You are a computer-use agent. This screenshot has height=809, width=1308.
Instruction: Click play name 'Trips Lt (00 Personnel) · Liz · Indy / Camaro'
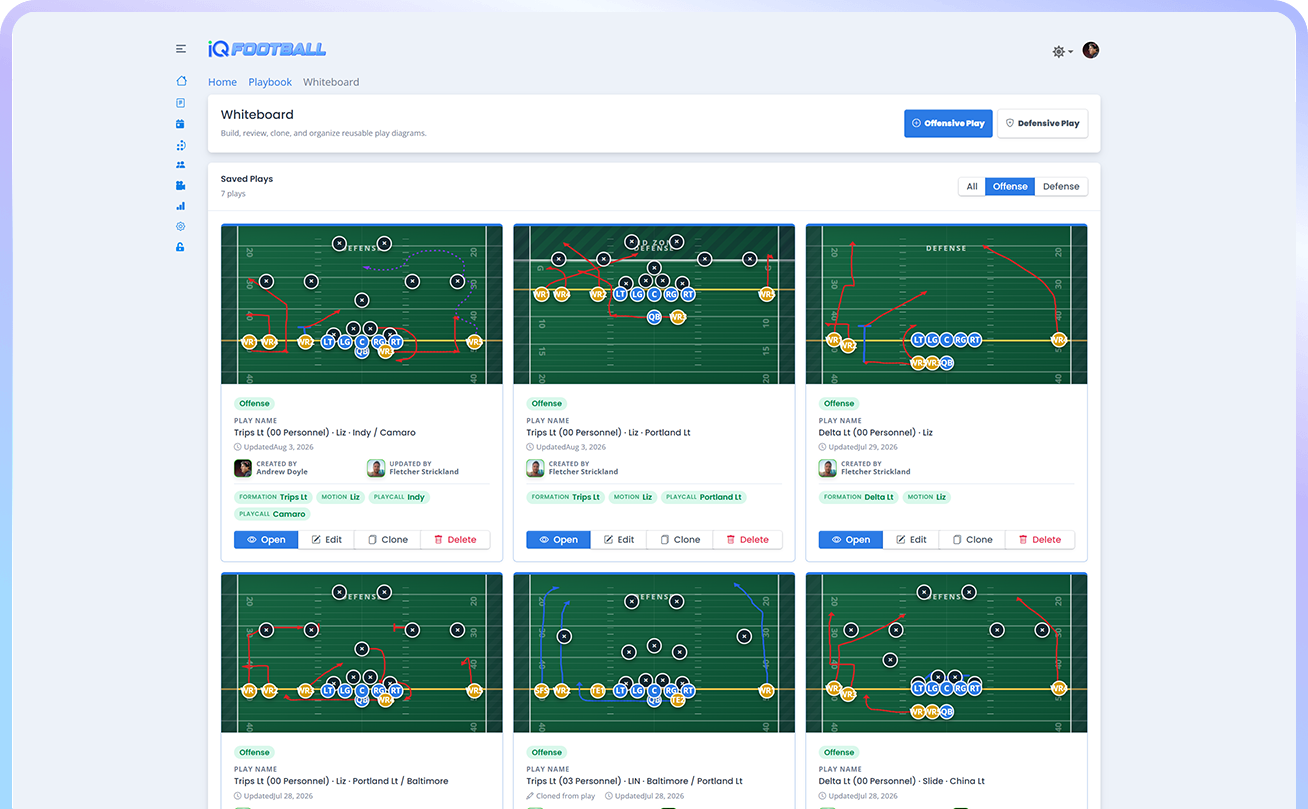325,433
